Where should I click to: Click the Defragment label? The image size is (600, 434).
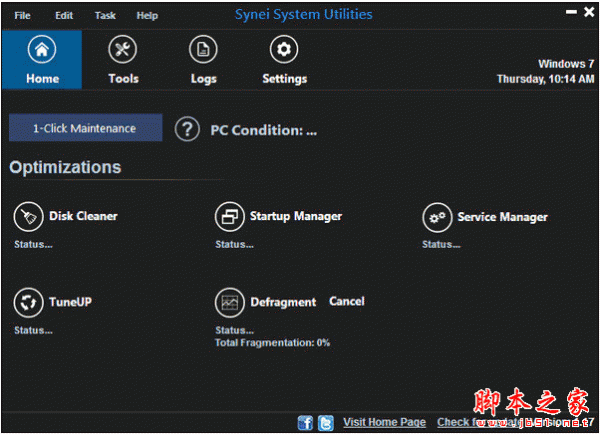coord(283,302)
